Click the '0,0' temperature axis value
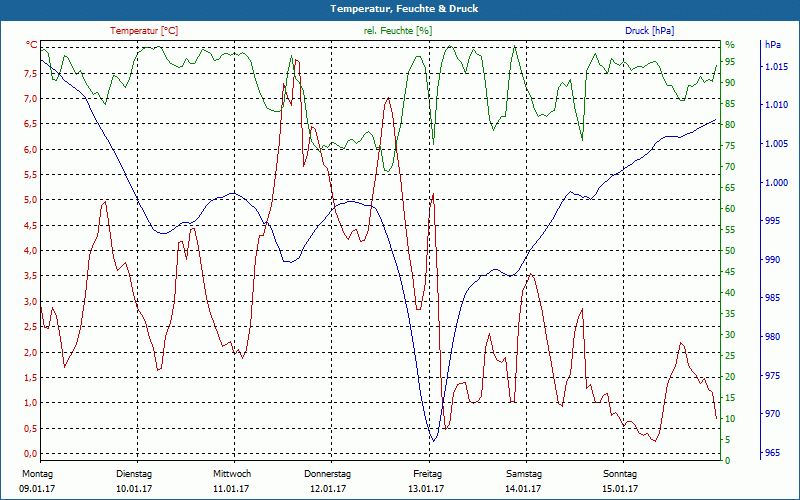This screenshot has width=800, height=500. point(32,454)
